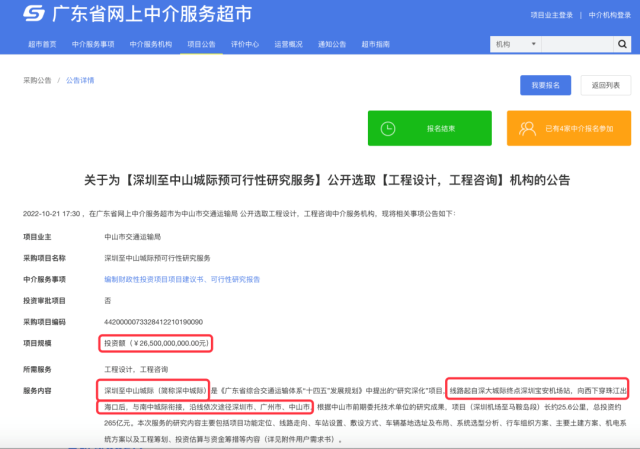Click the 工程设计、工程咨询 required services value
640x449 pixels.
[x=136, y=369]
